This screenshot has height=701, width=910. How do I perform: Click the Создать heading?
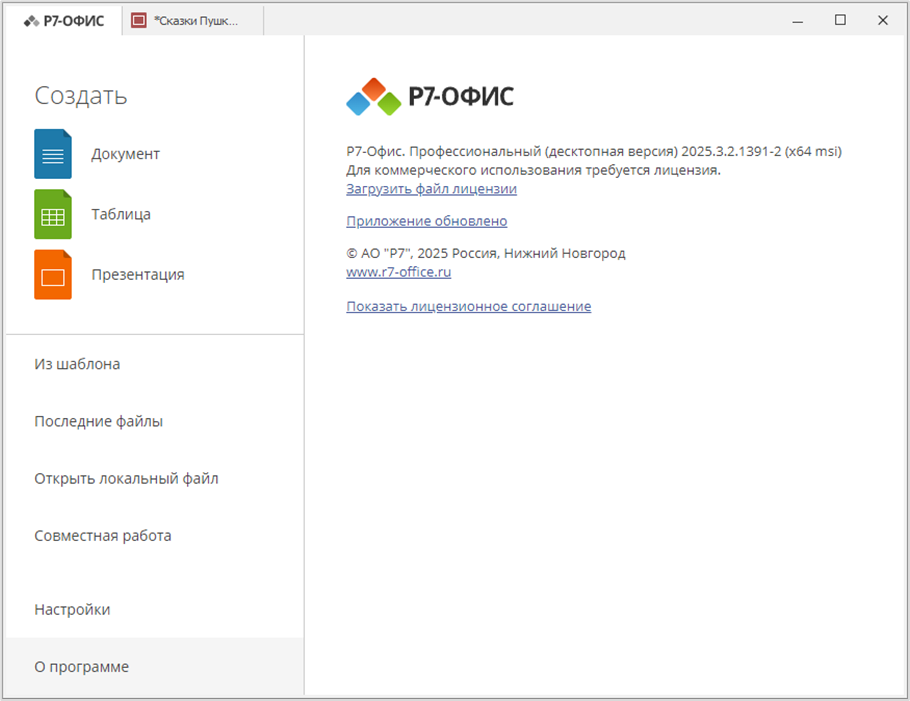pyautogui.click(x=81, y=96)
